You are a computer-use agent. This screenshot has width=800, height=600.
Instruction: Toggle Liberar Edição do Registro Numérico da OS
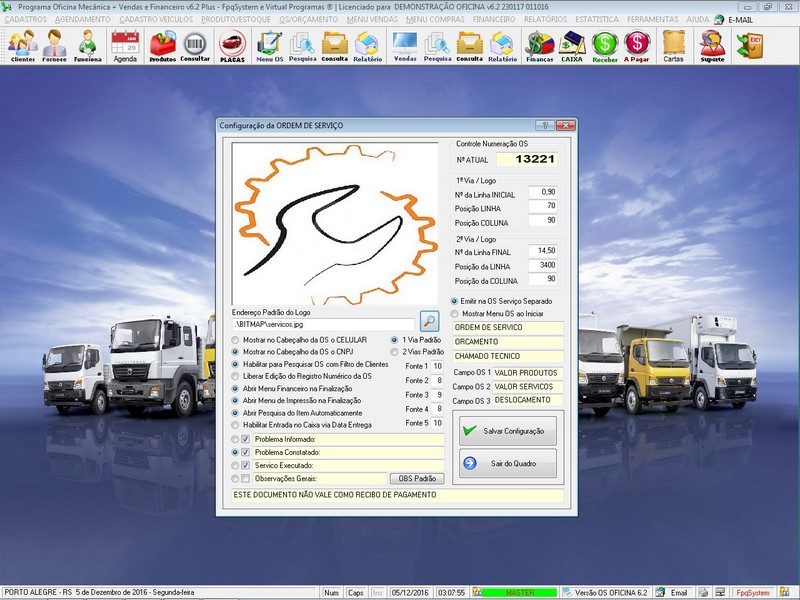point(235,377)
